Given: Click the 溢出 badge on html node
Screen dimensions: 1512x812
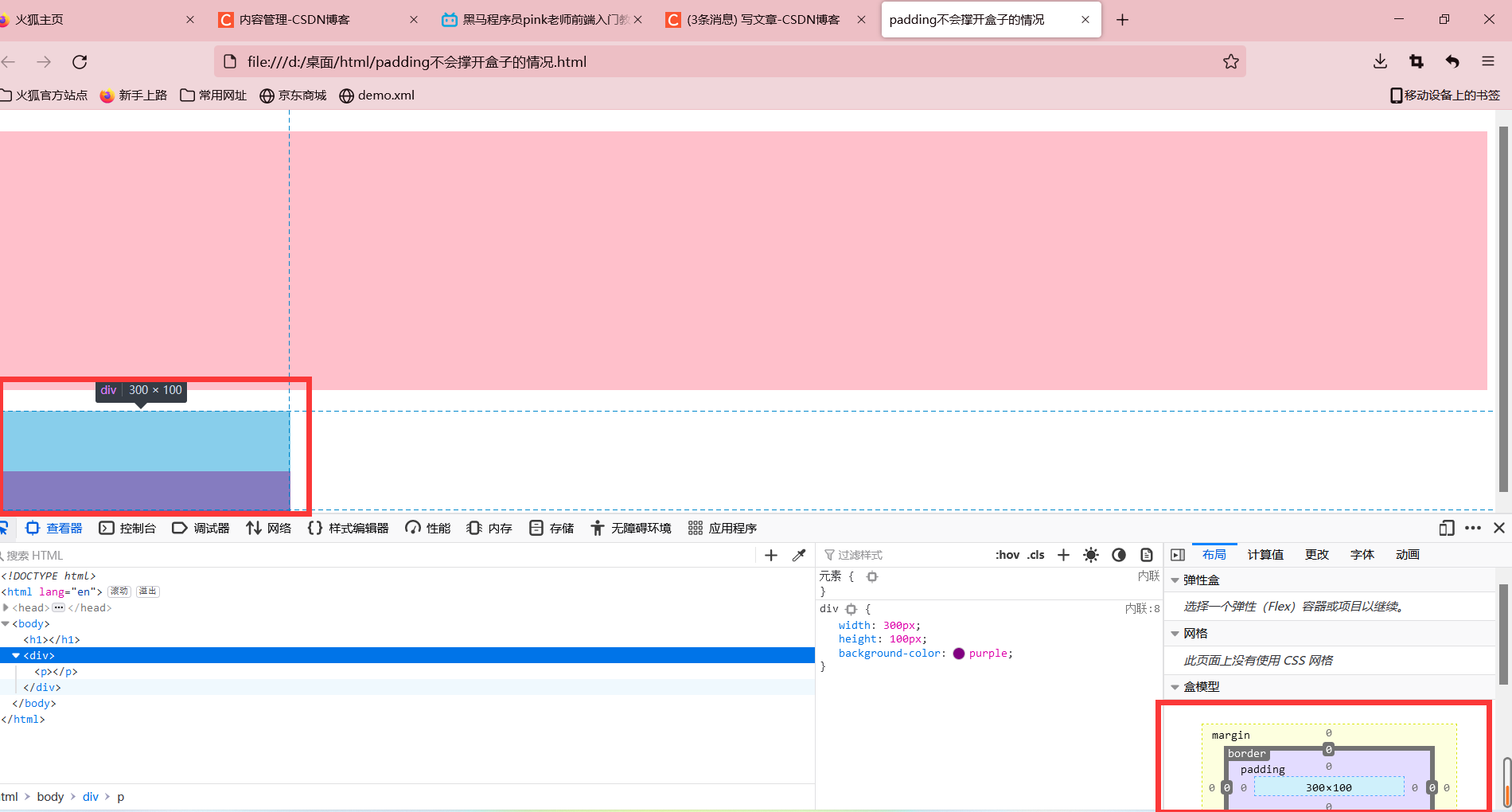Looking at the screenshot, I should [x=148, y=591].
